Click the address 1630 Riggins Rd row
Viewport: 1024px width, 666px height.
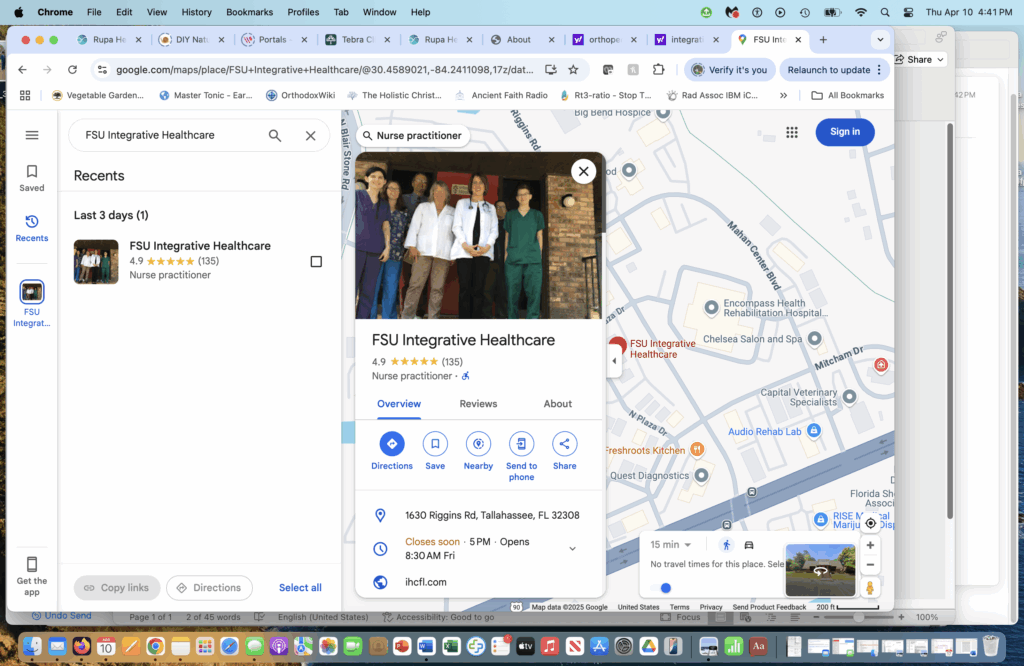pyautogui.click(x=480, y=515)
